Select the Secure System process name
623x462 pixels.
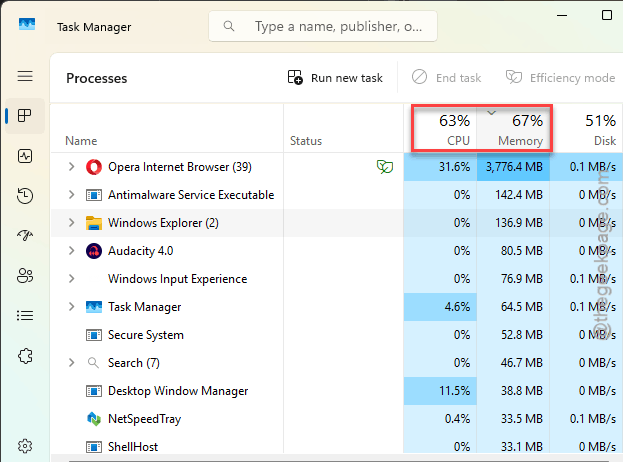[x=145, y=335]
